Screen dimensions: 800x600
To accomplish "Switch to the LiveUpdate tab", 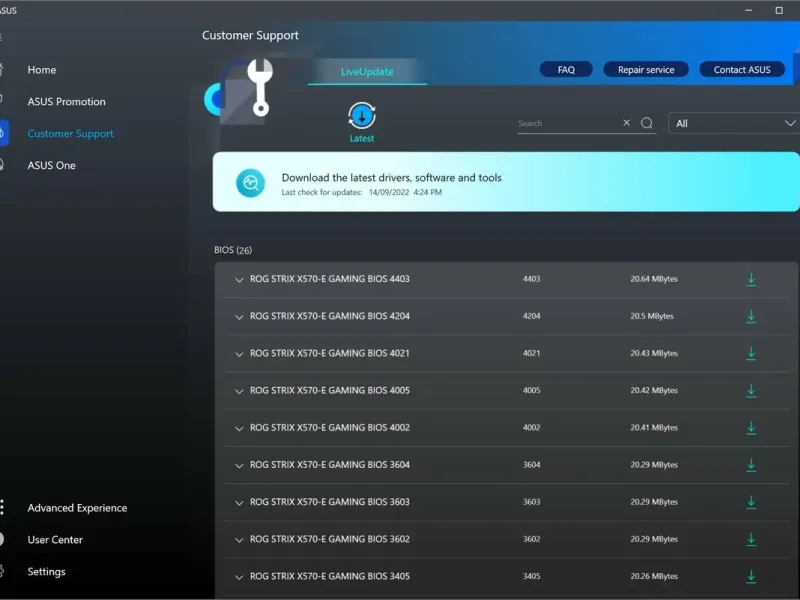I will 367,71.
